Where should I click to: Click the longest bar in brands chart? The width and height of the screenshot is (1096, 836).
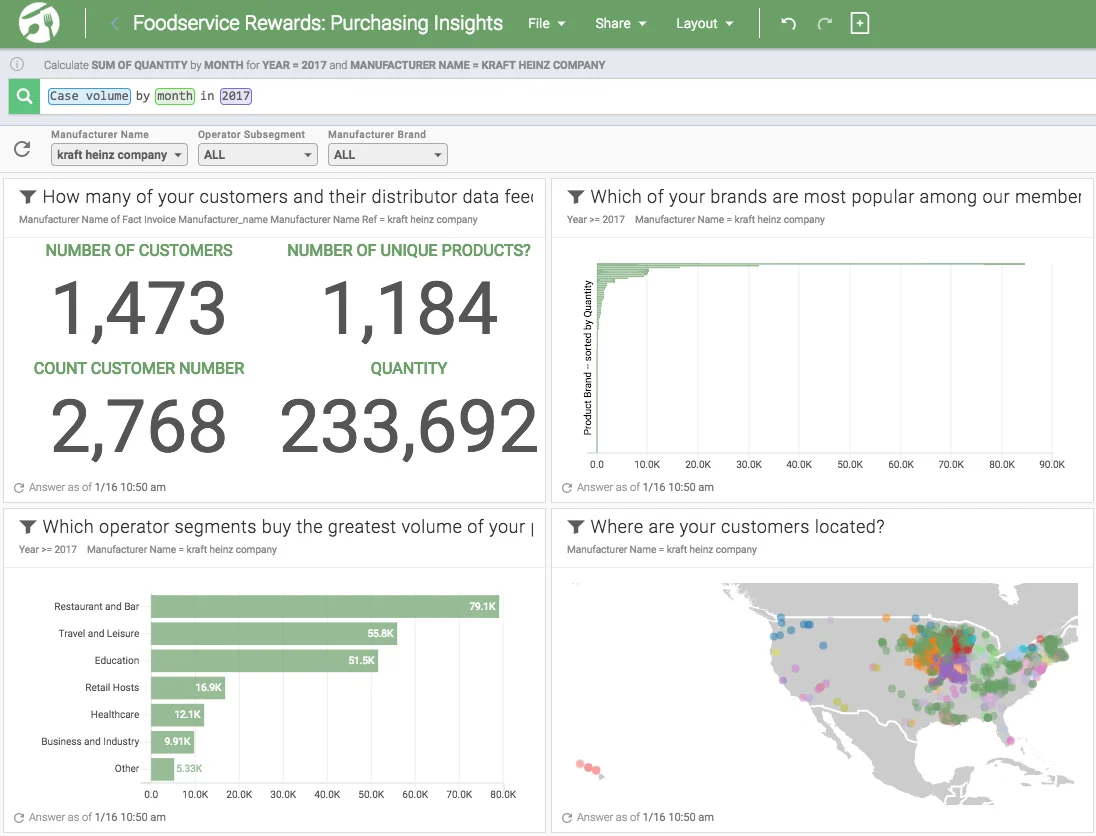811,264
